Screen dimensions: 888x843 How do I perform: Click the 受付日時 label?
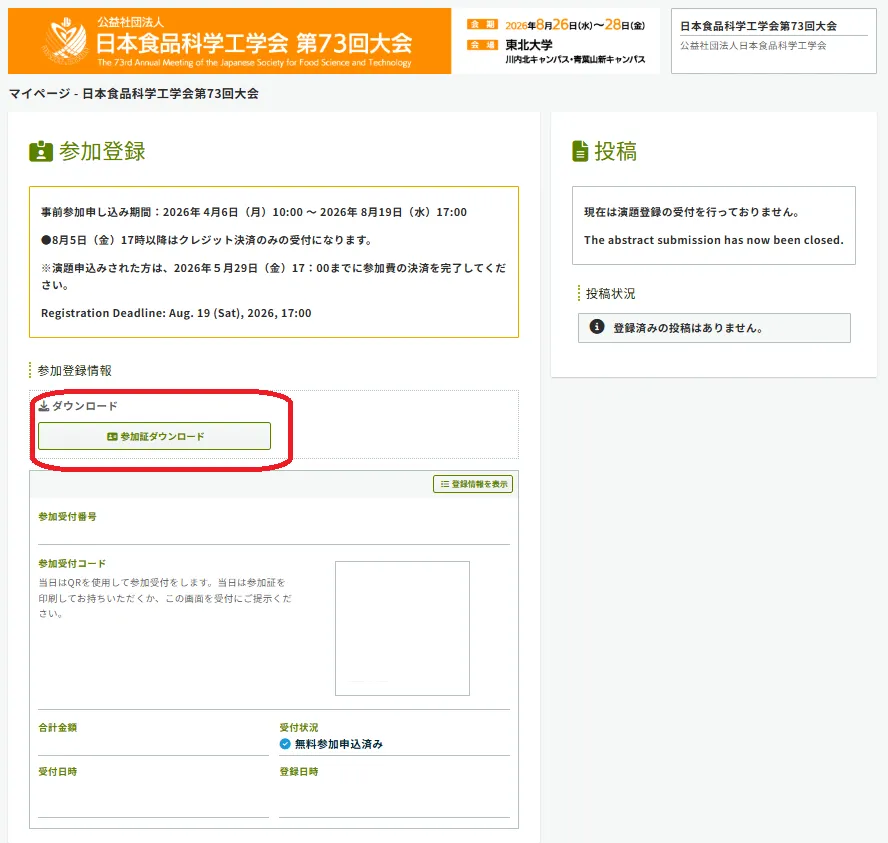(x=58, y=772)
